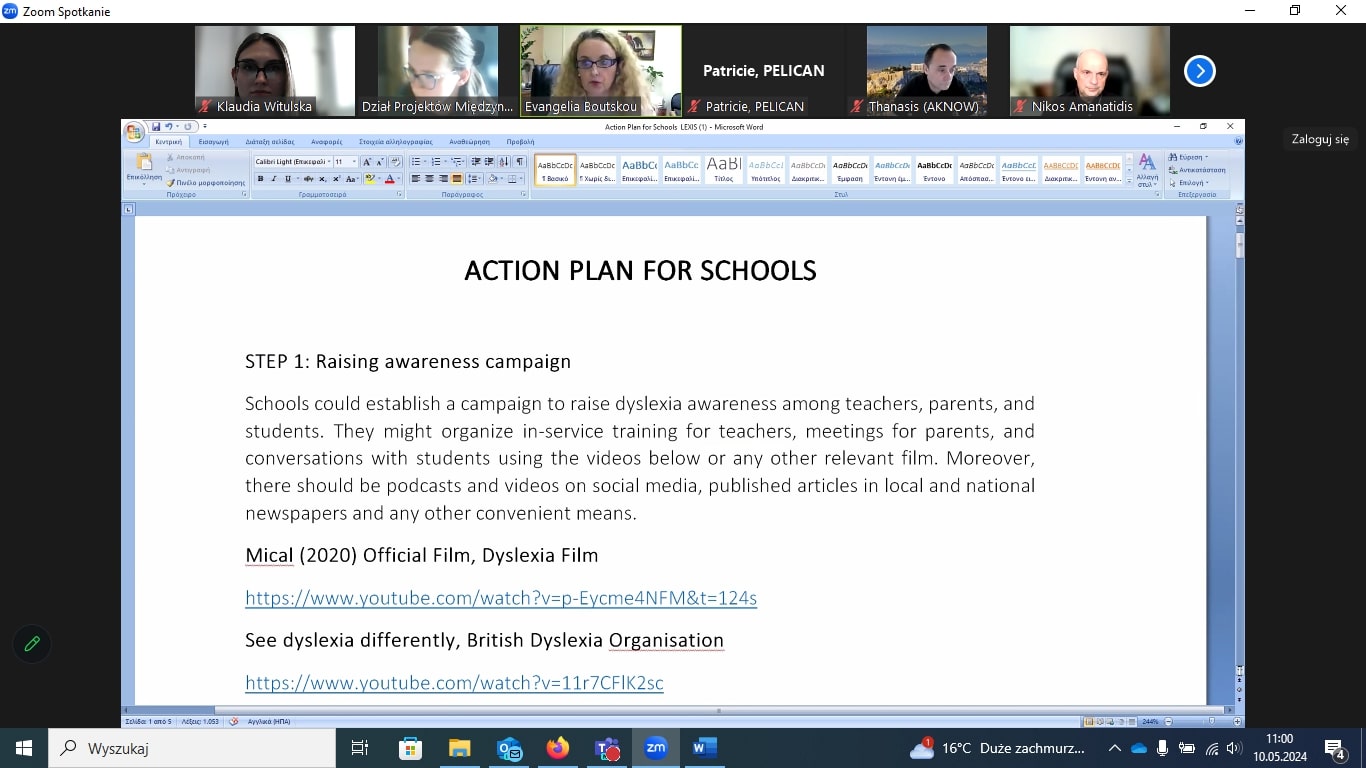
Task: Apply the red font color
Action: tap(390, 179)
